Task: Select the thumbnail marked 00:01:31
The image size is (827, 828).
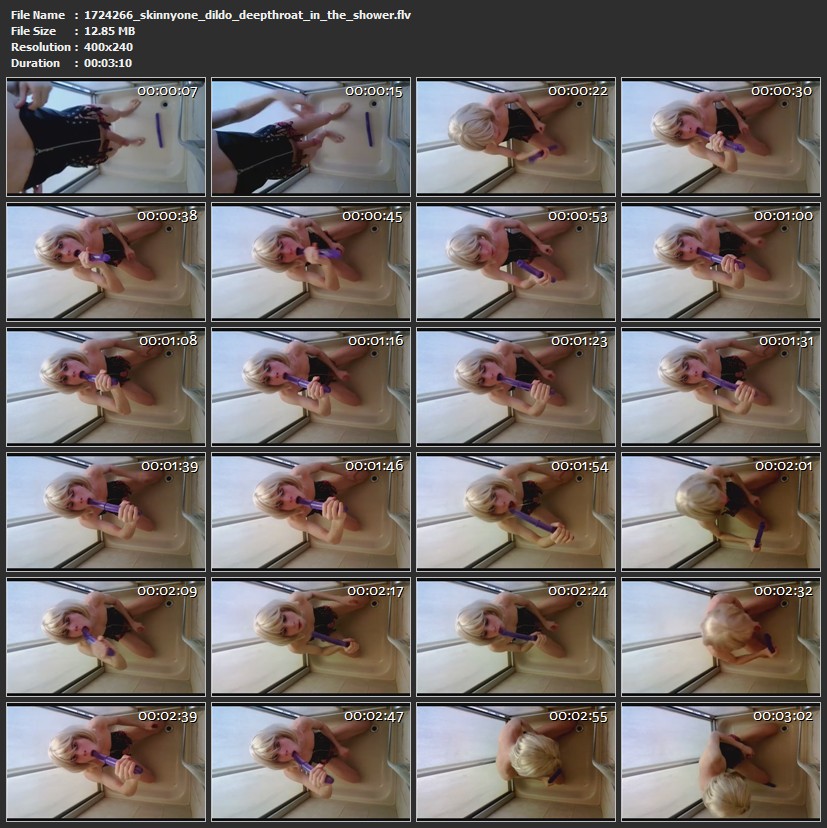Action: pos(720,387)
